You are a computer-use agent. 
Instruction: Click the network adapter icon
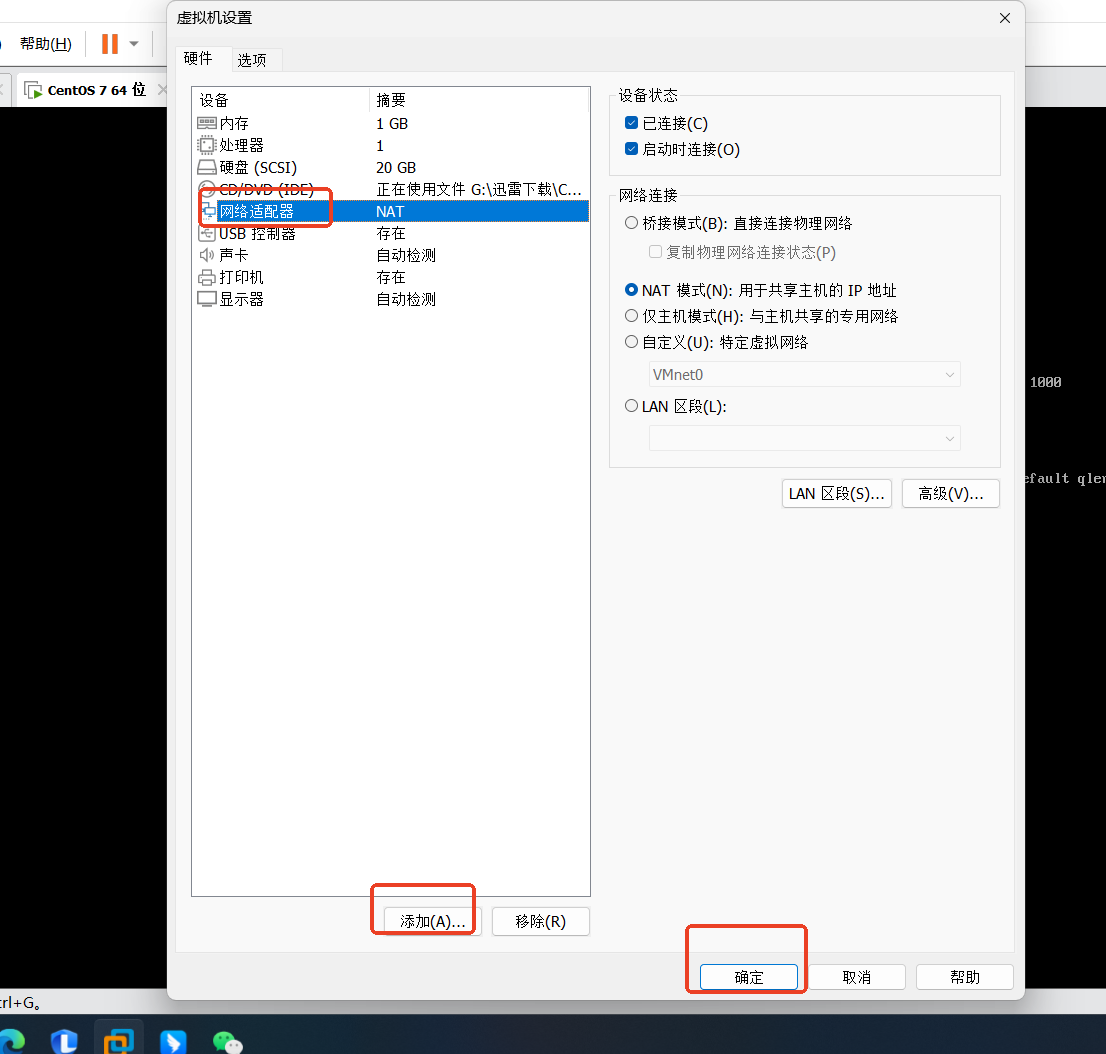pos(209,211)
